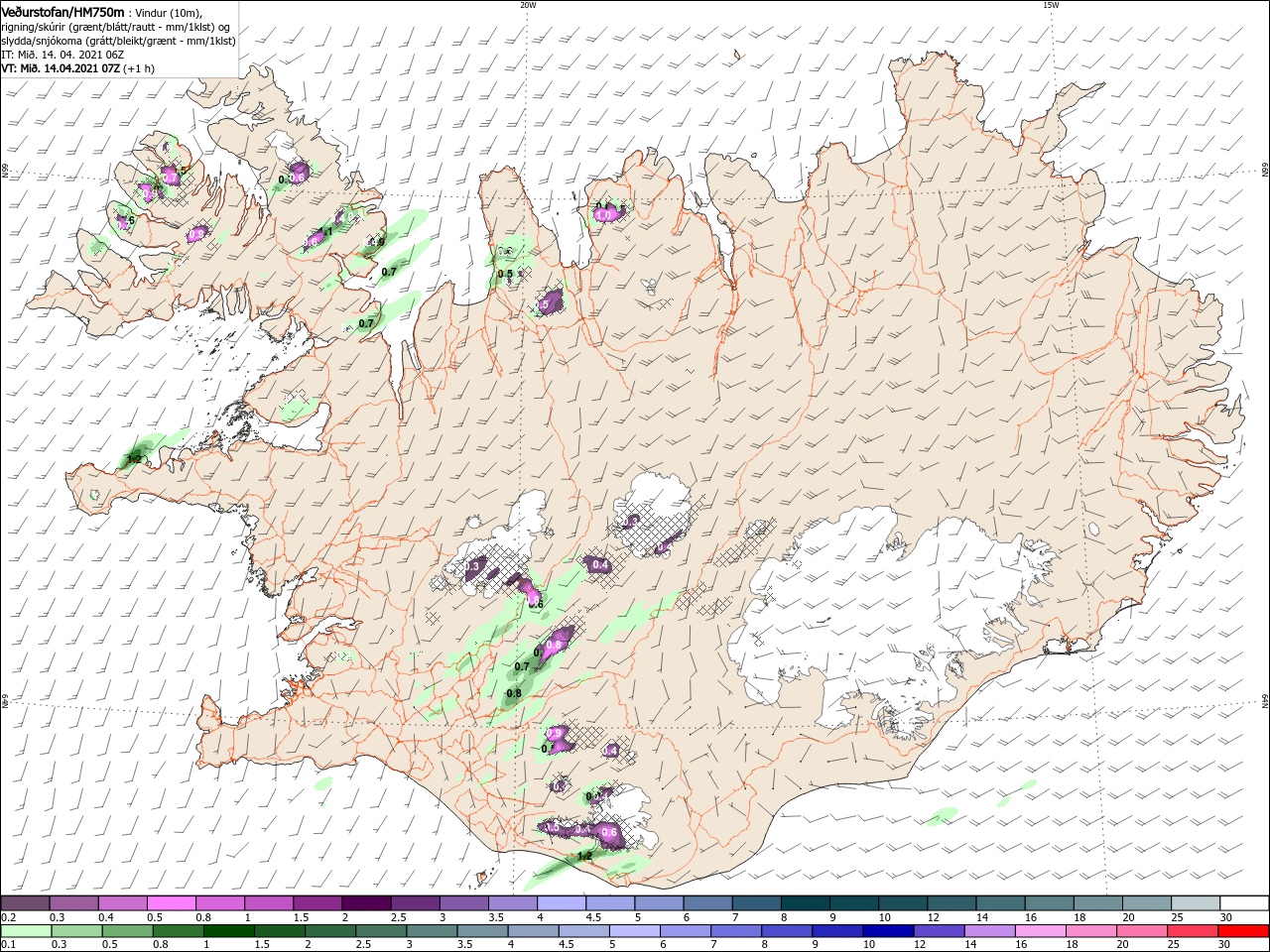
Task: Click the 0.8 rain value label on the map
Action: [x=514, y=693]
